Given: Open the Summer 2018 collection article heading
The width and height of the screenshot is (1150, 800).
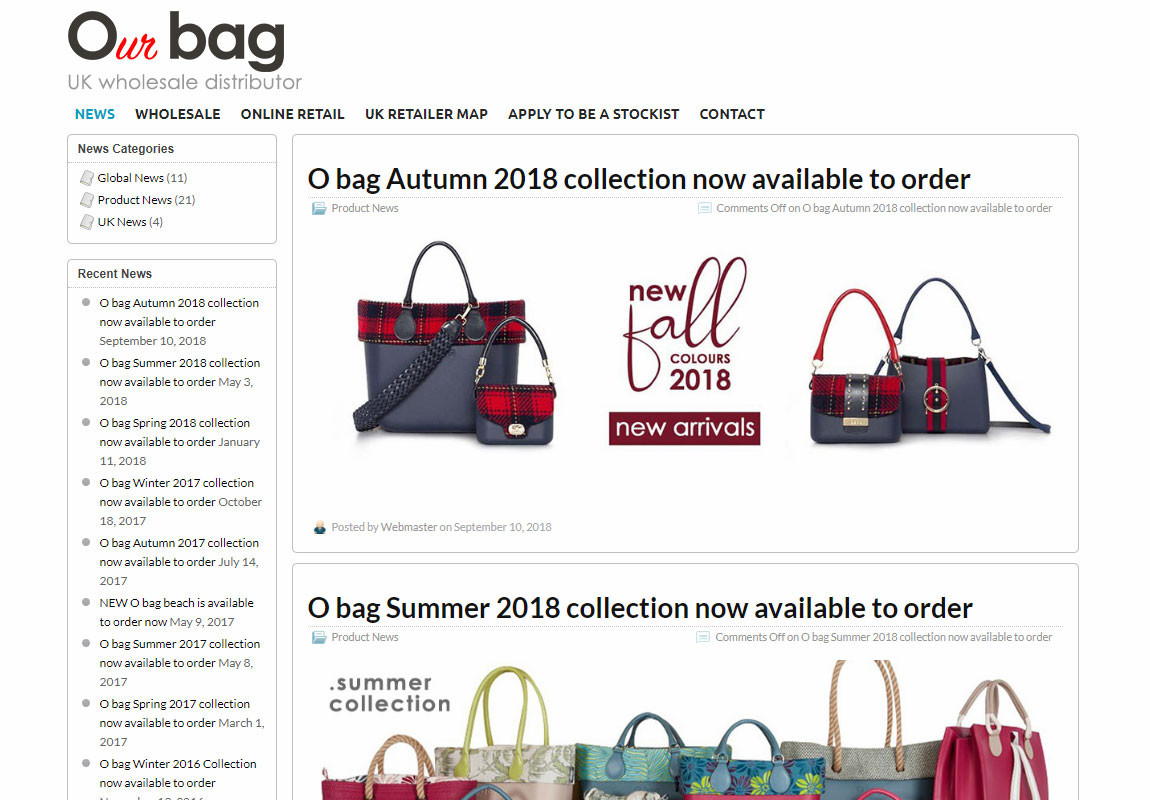Looking at the screenshot, I should (x=640, y=608).
